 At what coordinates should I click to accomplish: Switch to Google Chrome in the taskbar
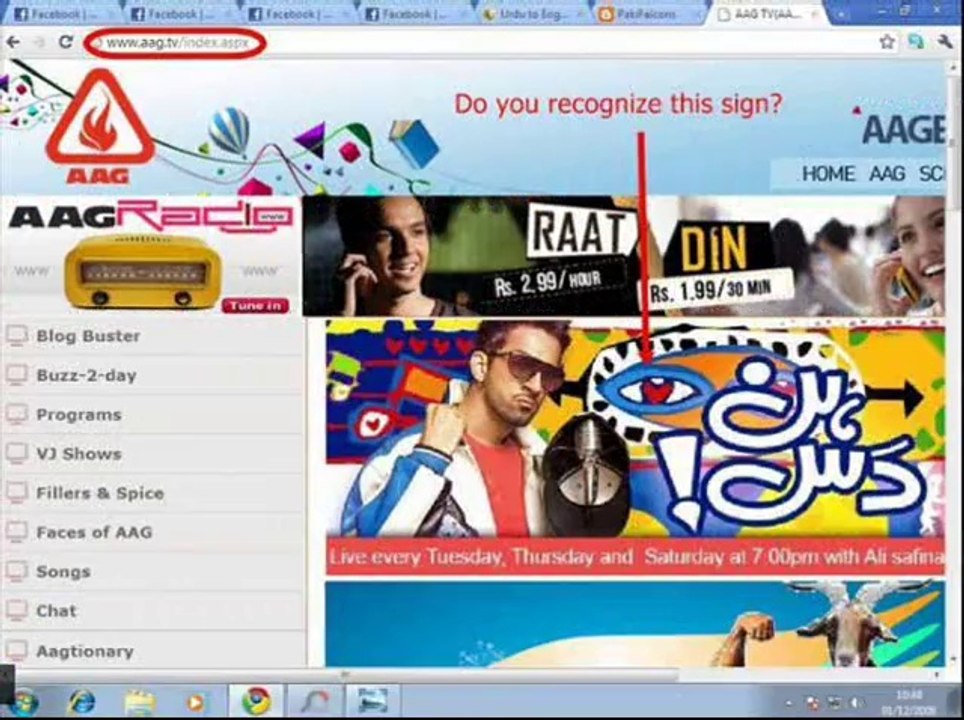(x=256, y=702)
